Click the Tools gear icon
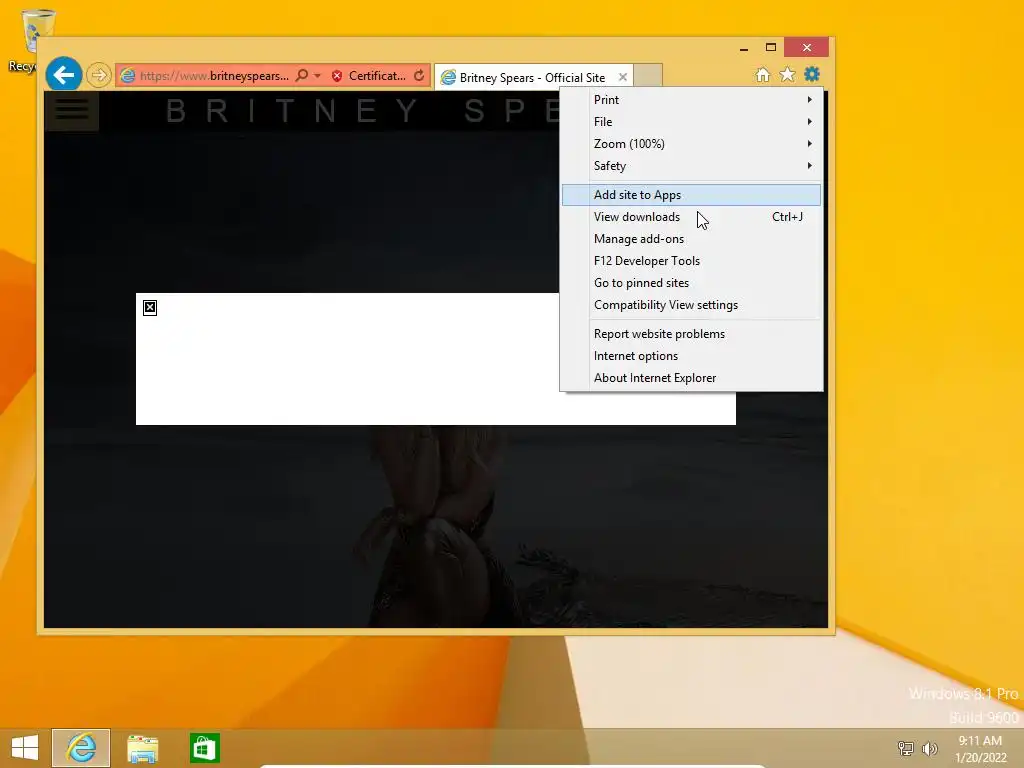Screen dimensions: 1024x768 pos(812,74)
